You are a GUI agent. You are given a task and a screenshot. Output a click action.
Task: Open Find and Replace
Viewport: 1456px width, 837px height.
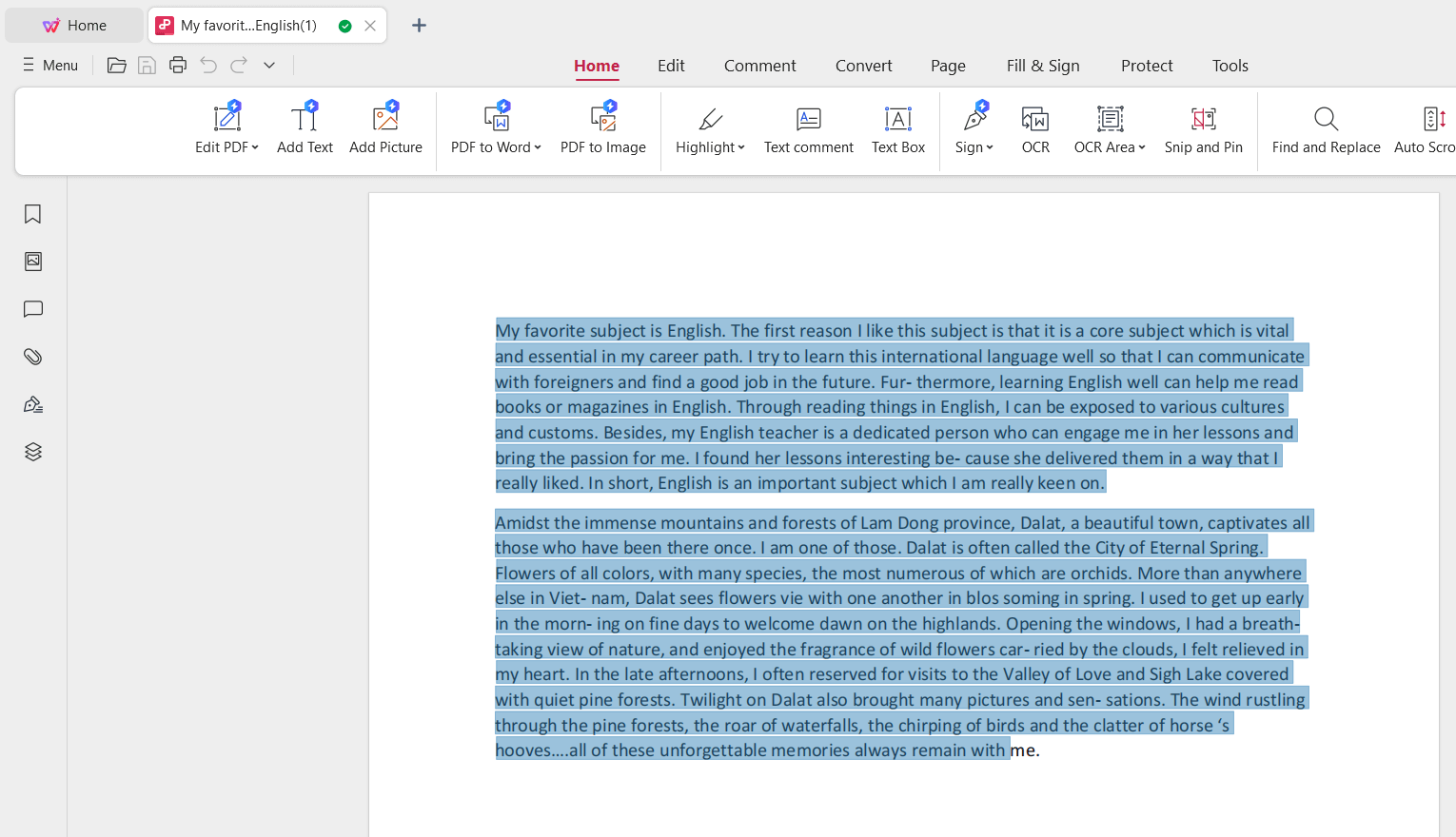coord(1326,128)
